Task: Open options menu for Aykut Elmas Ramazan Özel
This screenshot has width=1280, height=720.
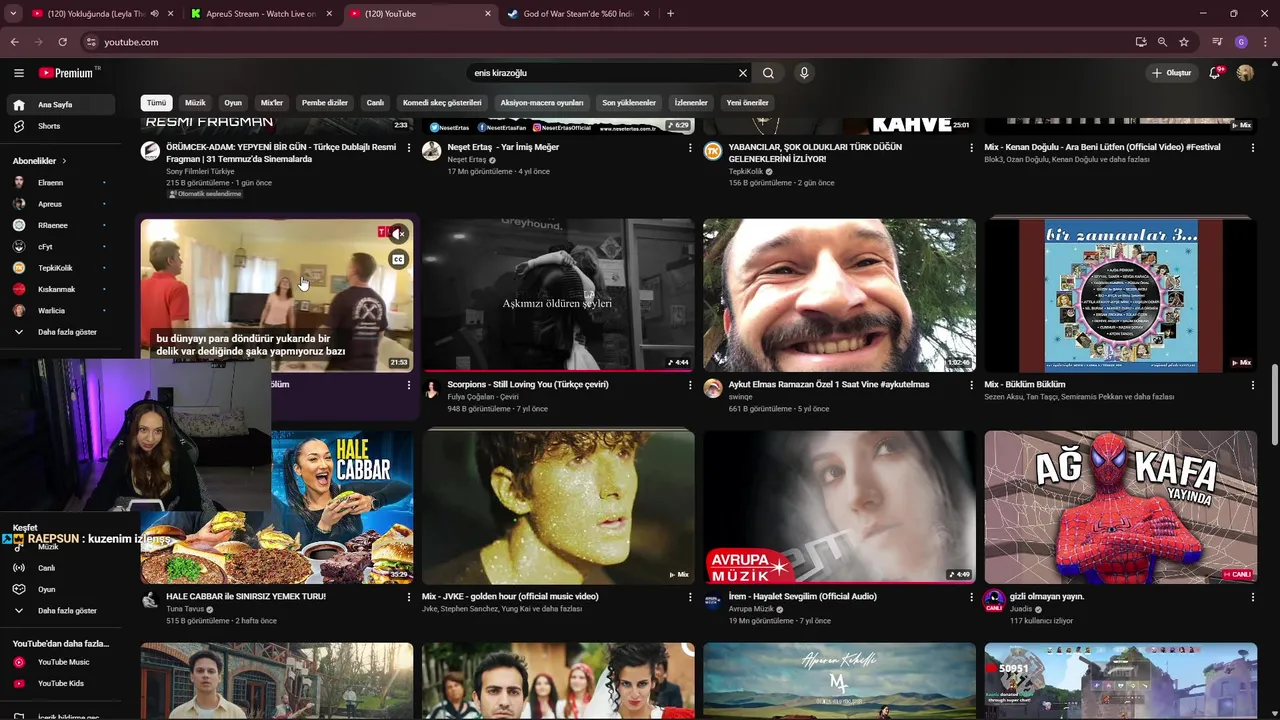Action: click(971, 385)
